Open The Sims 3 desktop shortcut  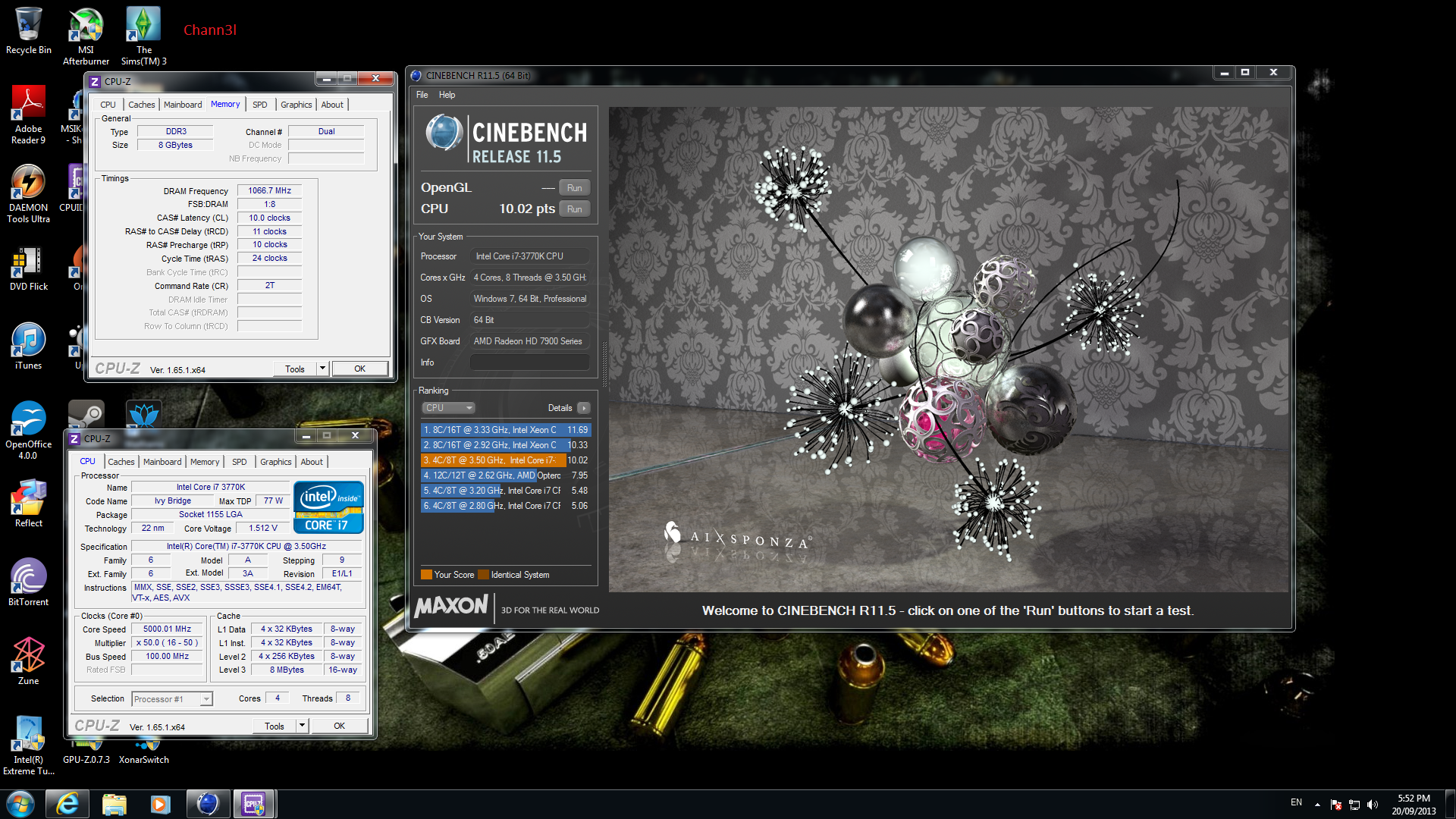coord(143,36)
